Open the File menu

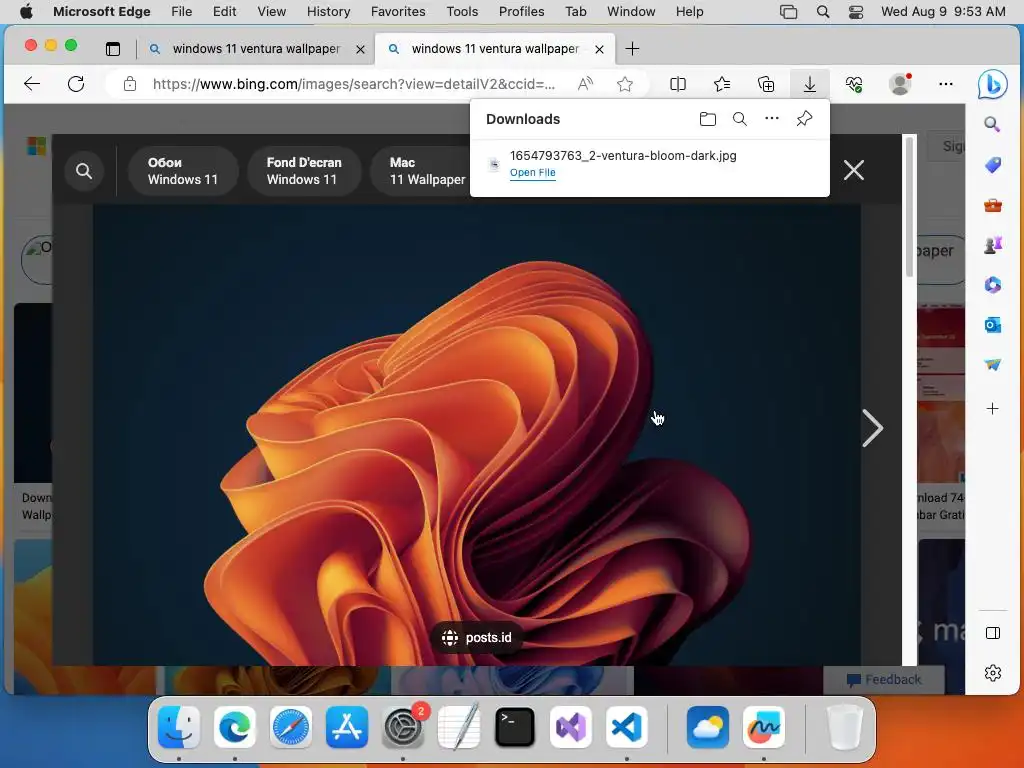click(x=182, y=12)
